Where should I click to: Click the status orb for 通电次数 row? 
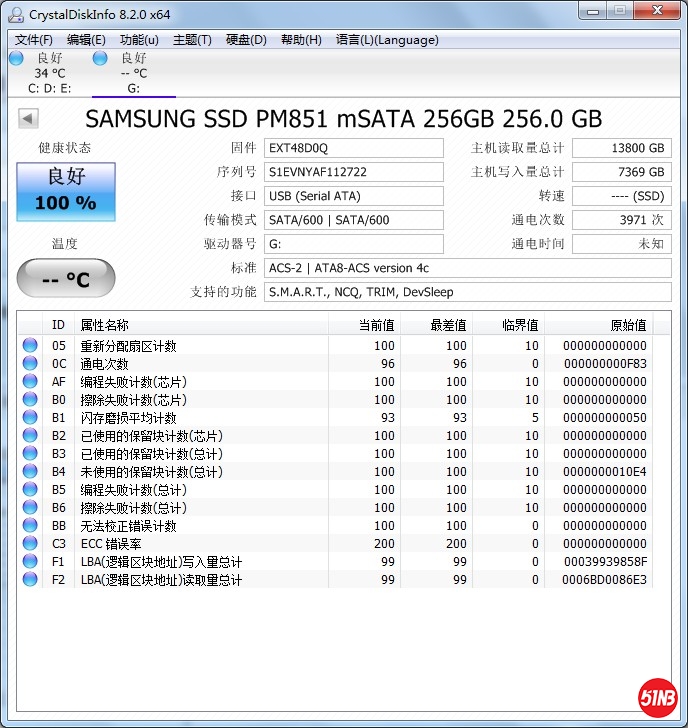pyautogui.click(x=30, y=364)
